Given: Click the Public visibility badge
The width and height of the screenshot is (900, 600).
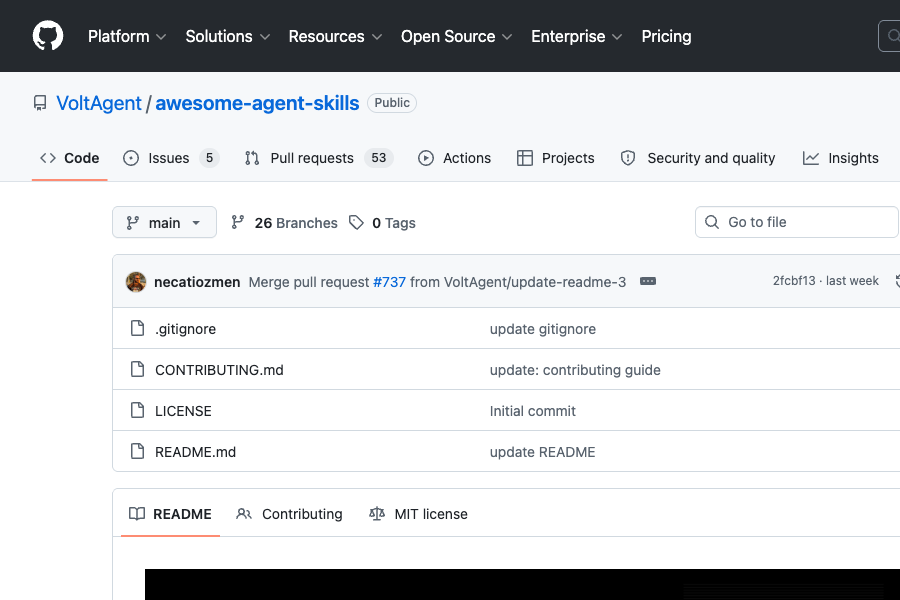Looking at the screenshot, I should (392, 103).
